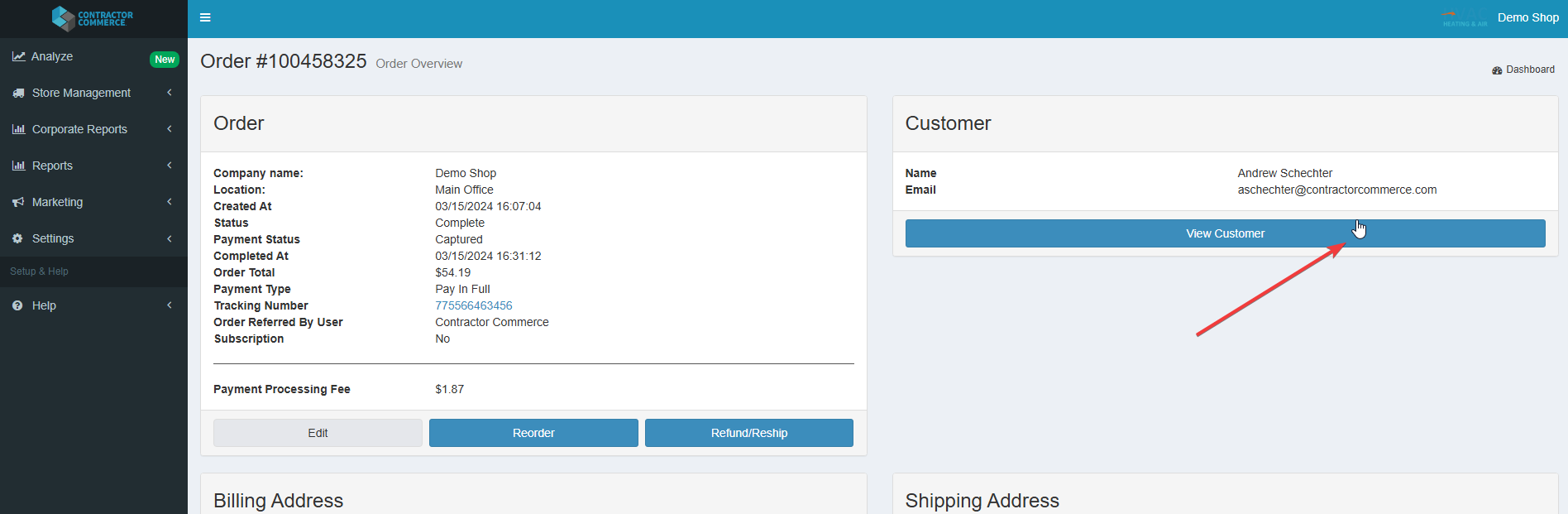Click the green New badge
This screenshot has width=1568, height=514.
click(x=165, y=60)
